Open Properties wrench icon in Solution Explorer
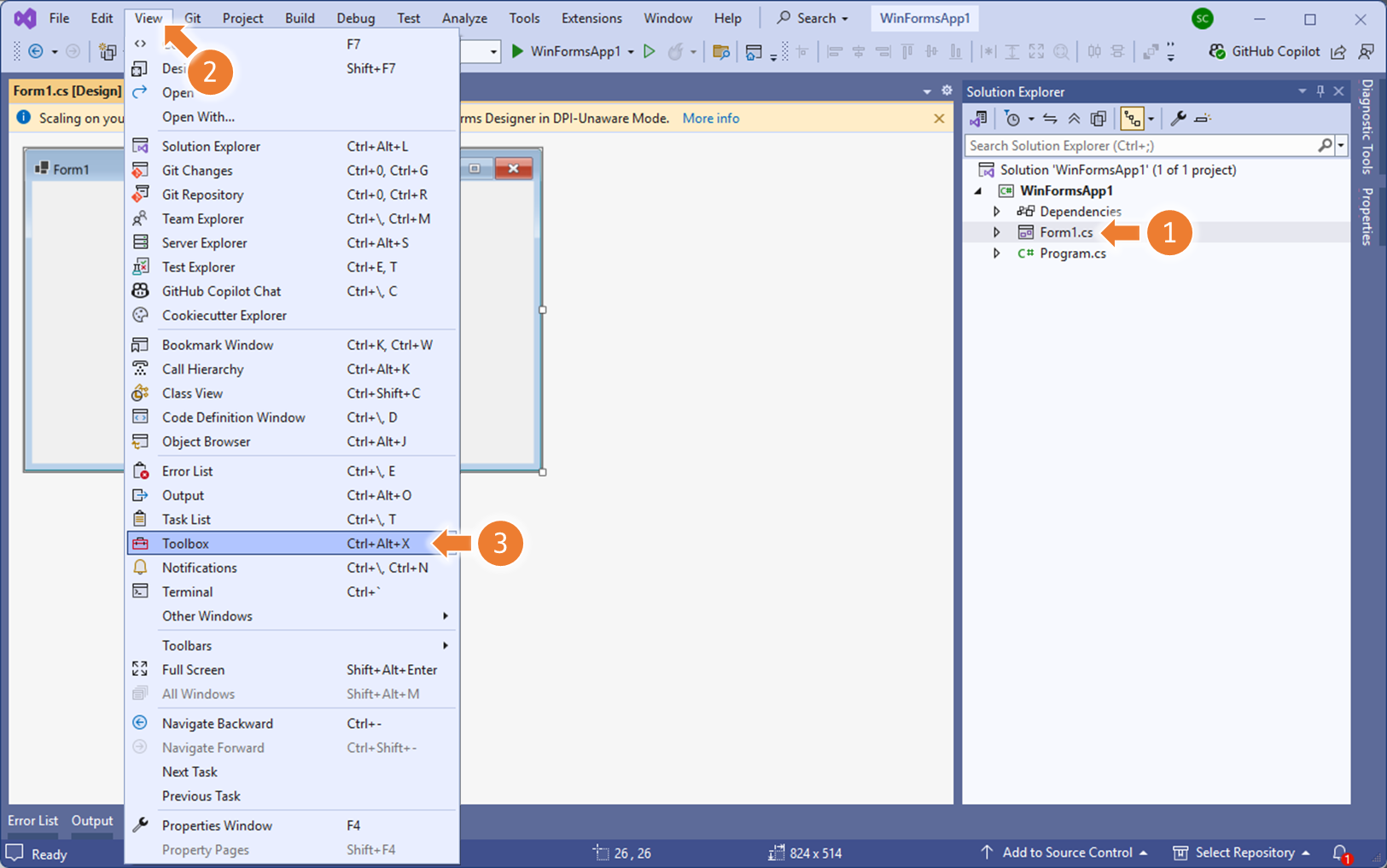 (x=1178, y=119)
